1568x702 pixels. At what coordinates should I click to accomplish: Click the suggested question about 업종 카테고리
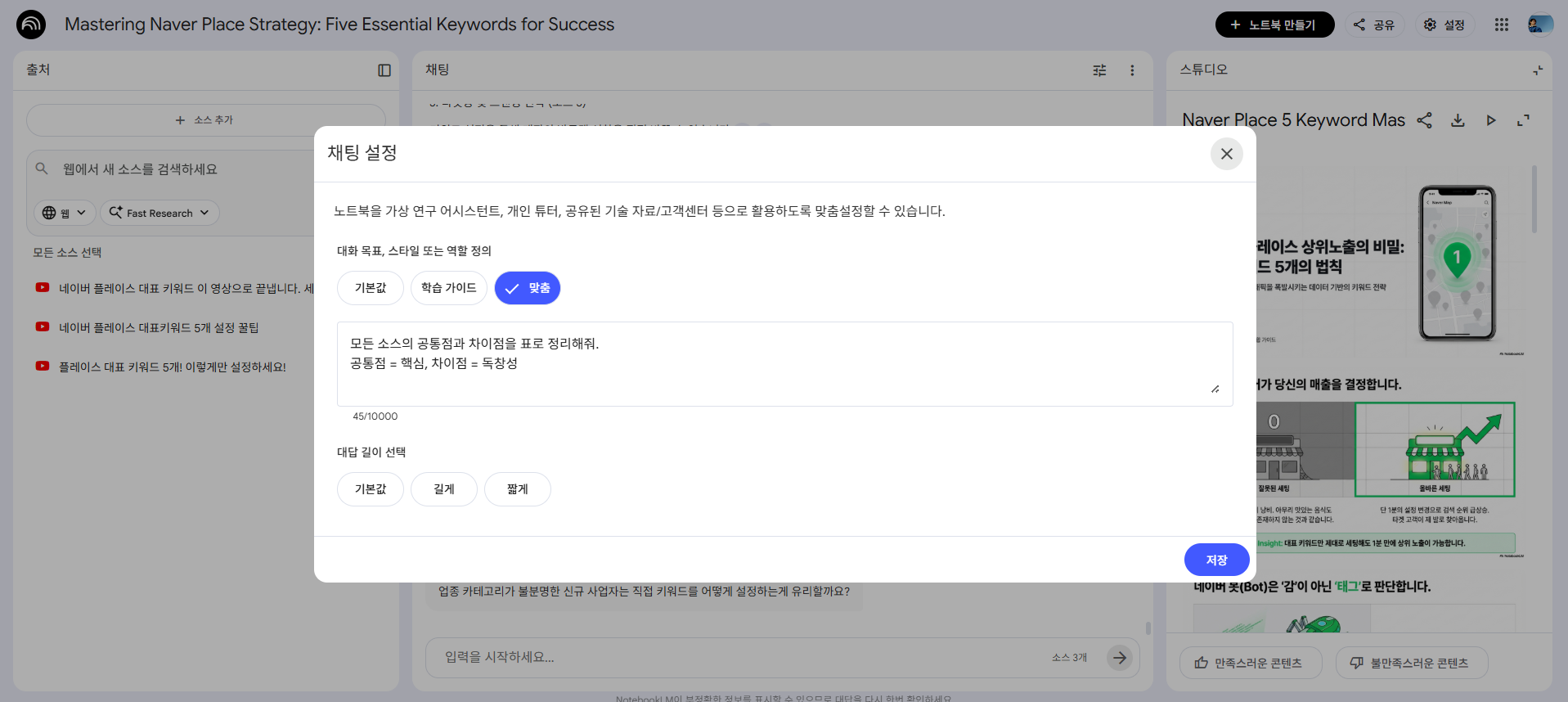[x=644, y=592]
